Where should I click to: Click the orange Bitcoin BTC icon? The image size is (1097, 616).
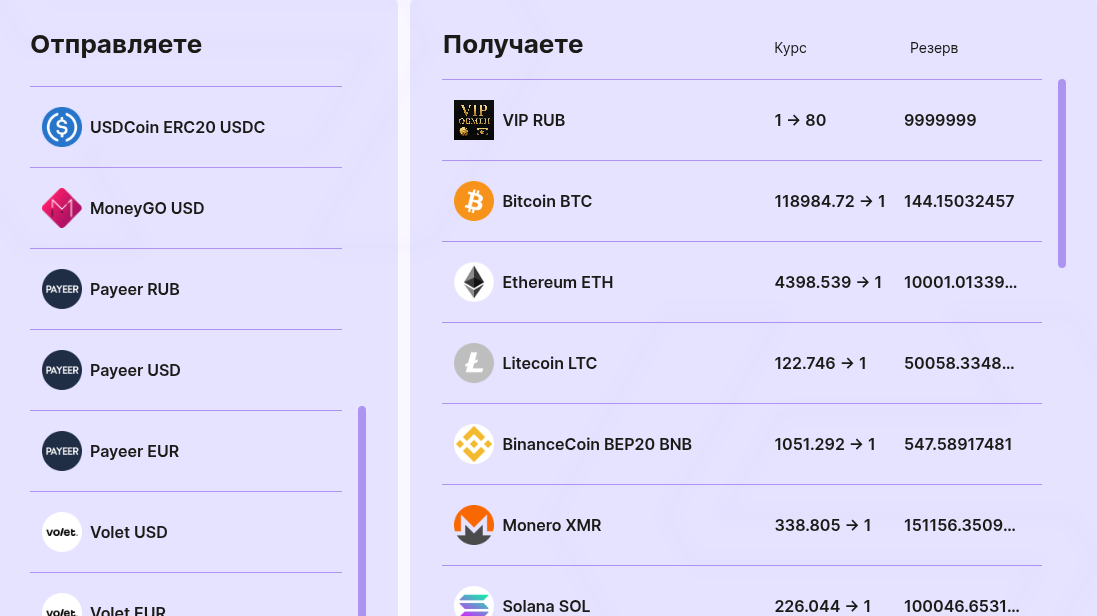pyautogui.click(x=474, y=201)
